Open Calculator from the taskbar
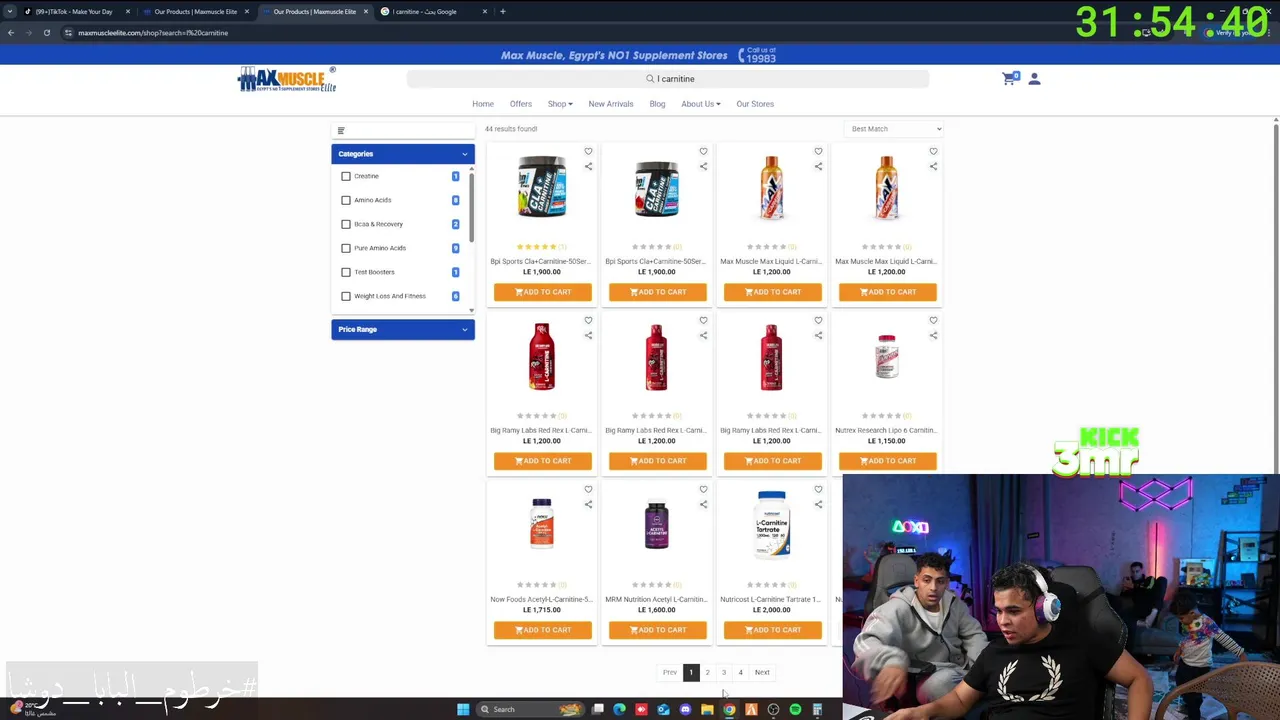 point(817,709)
